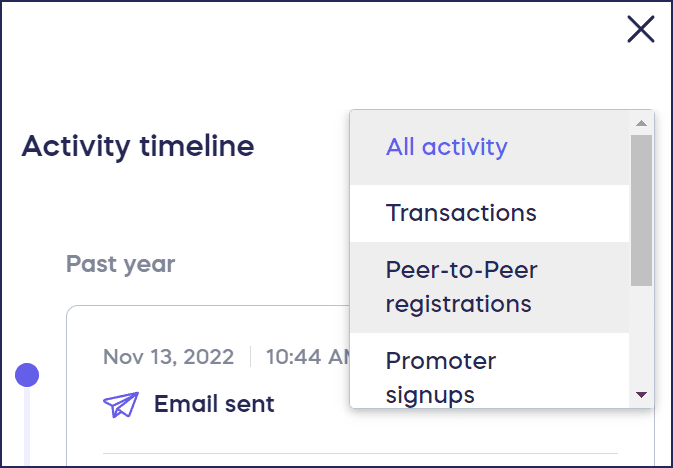
Task: Click the Nov 13, 2022 date
Action: pyautogui.click(x=168, y=357)
